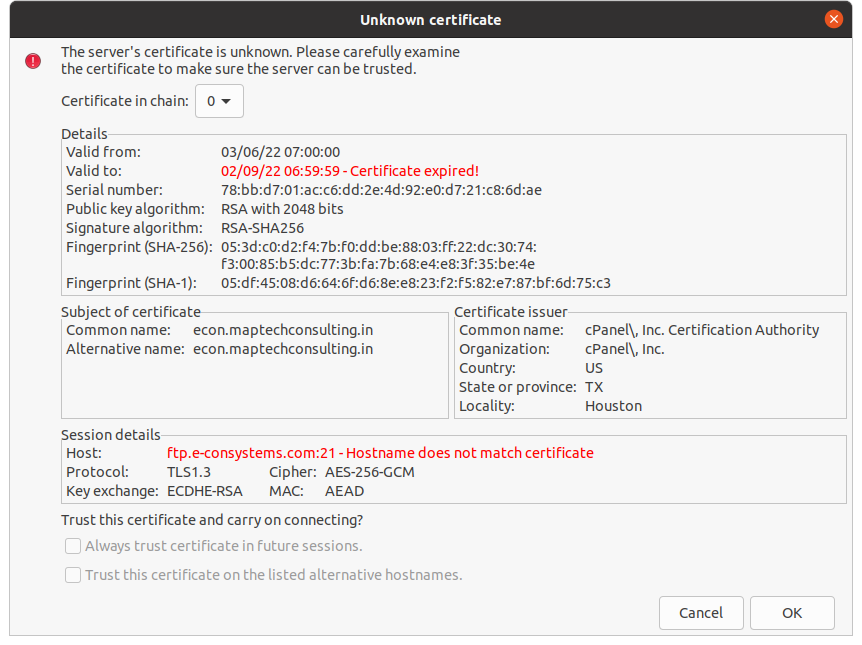Click the RSA-SHA256 signature algorithm value
The width and height of the screenshot is (862, 645).
[262, 228]
